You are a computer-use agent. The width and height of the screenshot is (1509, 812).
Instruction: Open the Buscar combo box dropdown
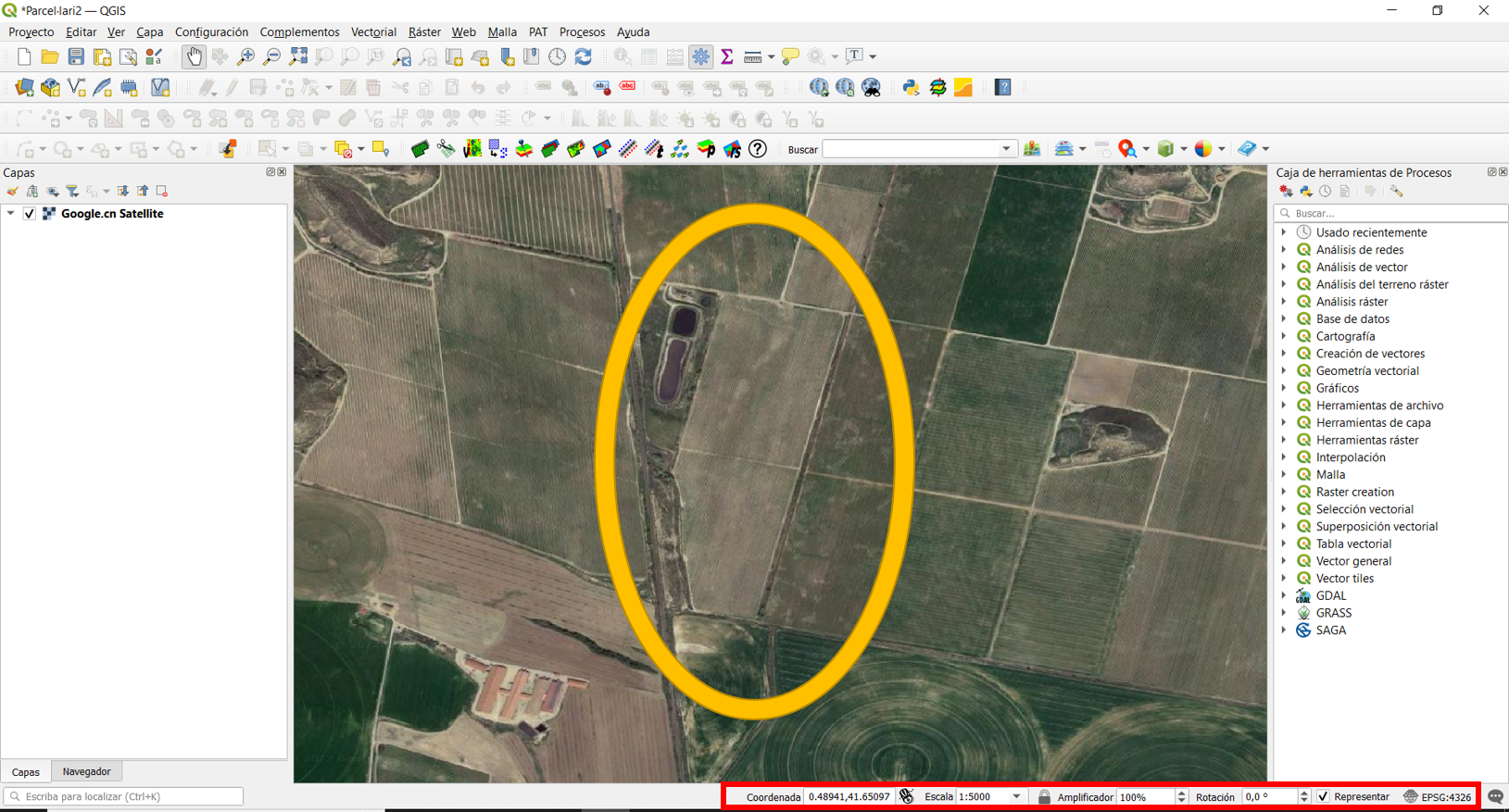1006,149
